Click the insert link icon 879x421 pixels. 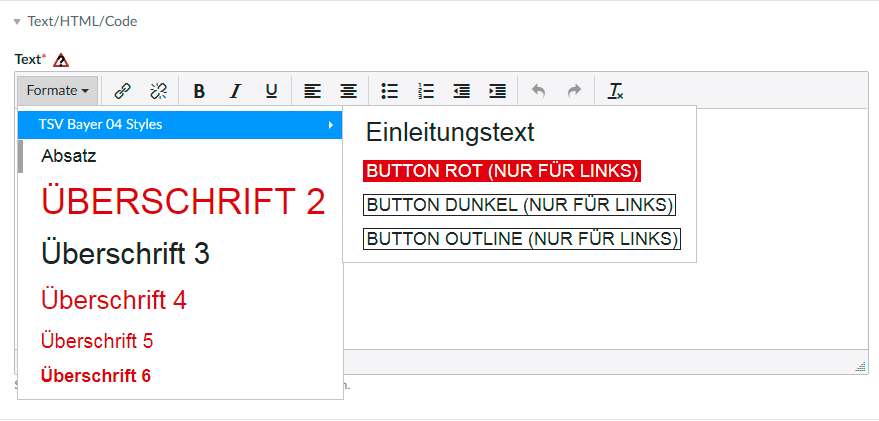pyautogui.click(x=123, y=91)
